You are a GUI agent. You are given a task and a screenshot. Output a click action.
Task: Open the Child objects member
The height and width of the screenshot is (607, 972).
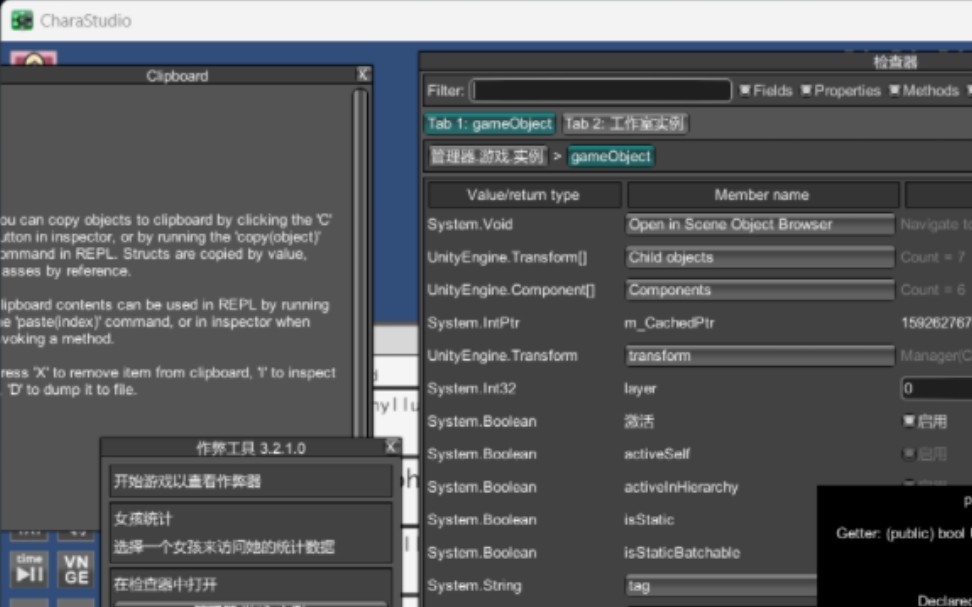tap(759, 257)
